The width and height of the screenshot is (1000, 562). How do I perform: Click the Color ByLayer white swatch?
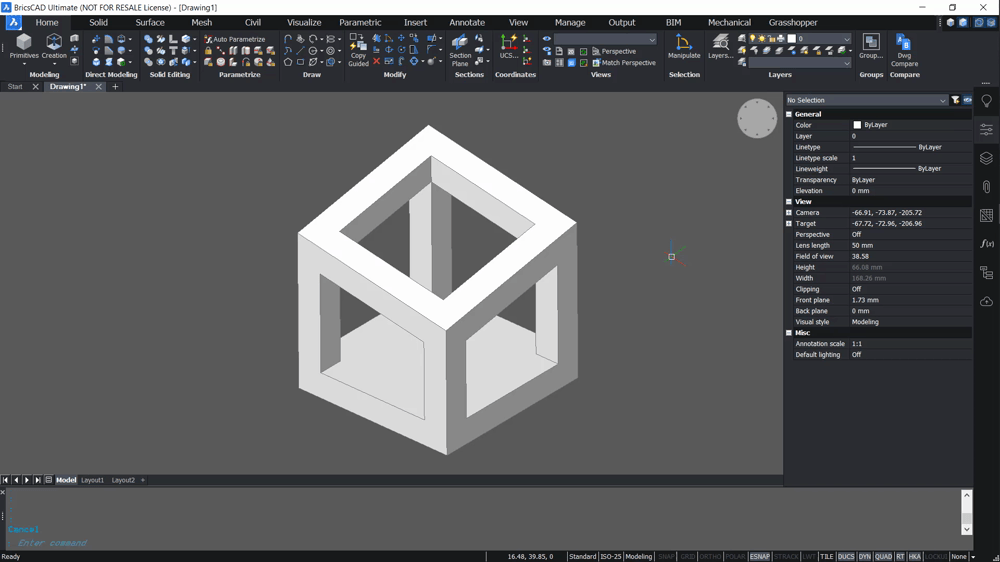(857, 125)
